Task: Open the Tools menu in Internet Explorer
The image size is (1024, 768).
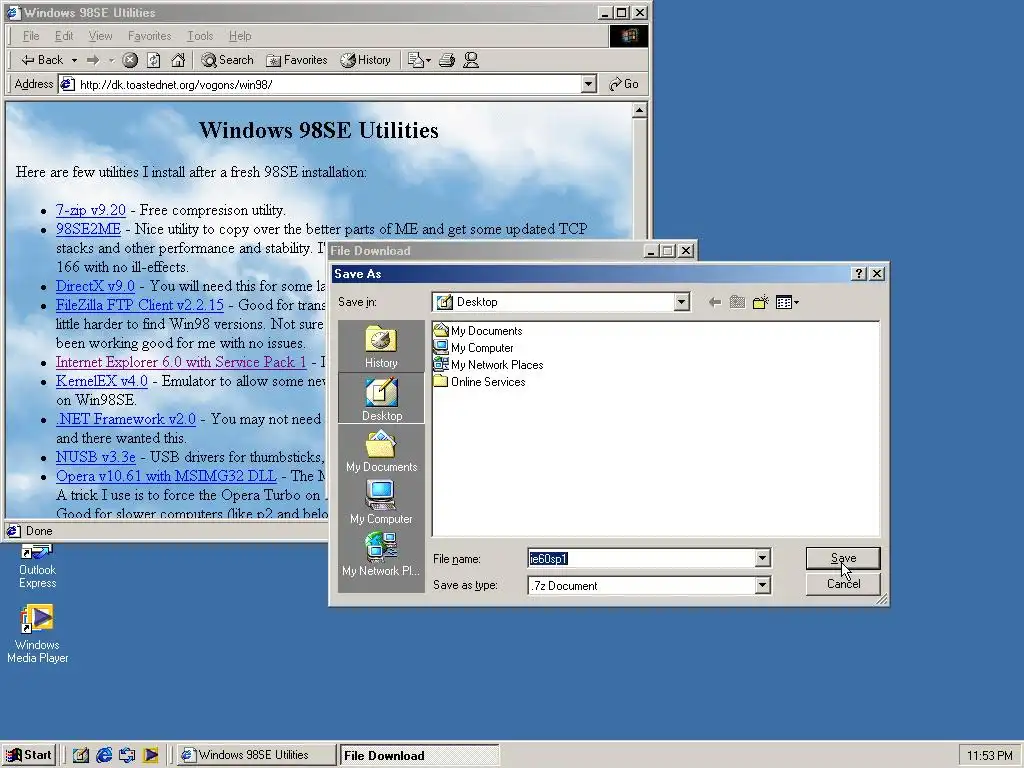Action: 200,36
